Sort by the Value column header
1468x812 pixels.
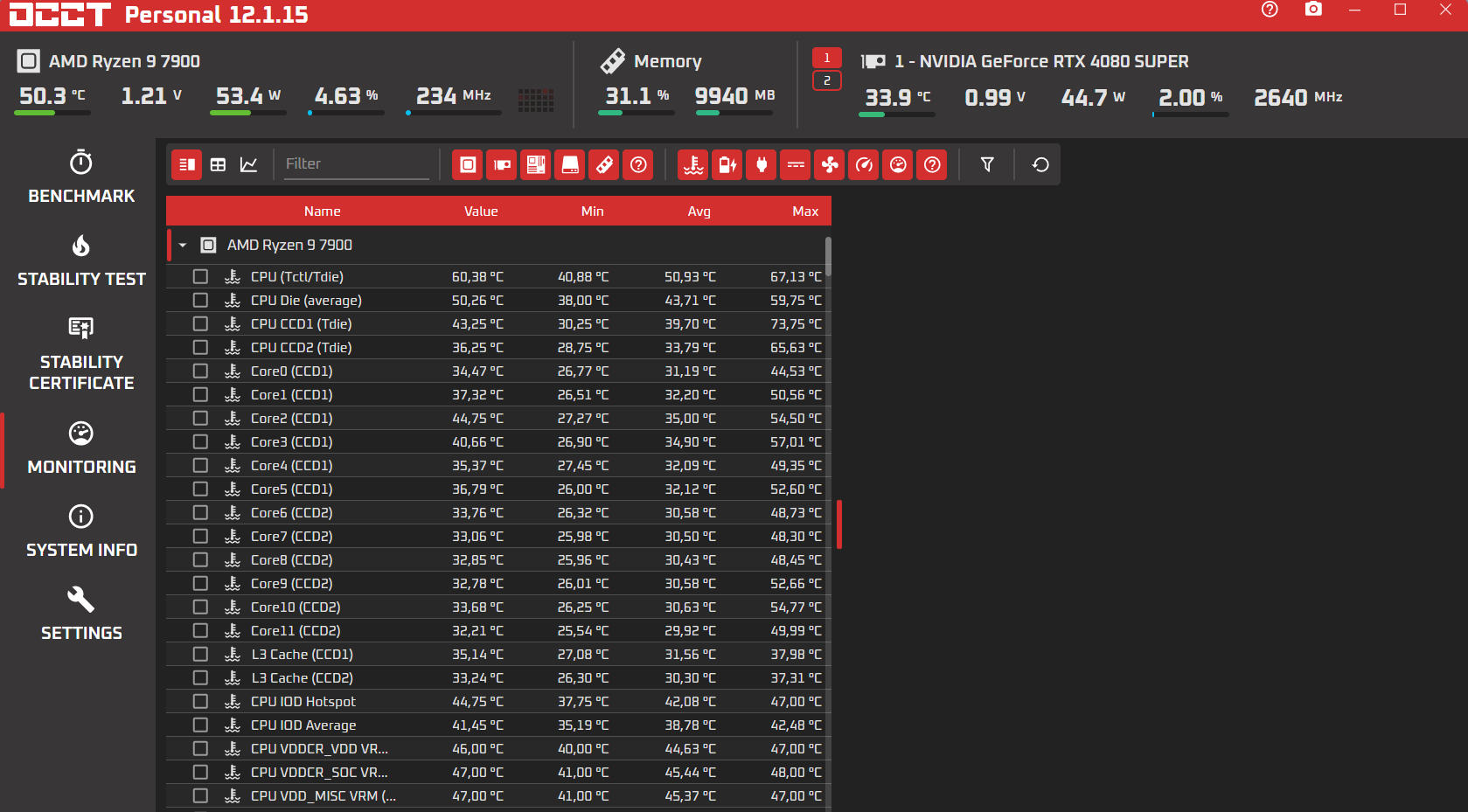[x=481, y=212]
